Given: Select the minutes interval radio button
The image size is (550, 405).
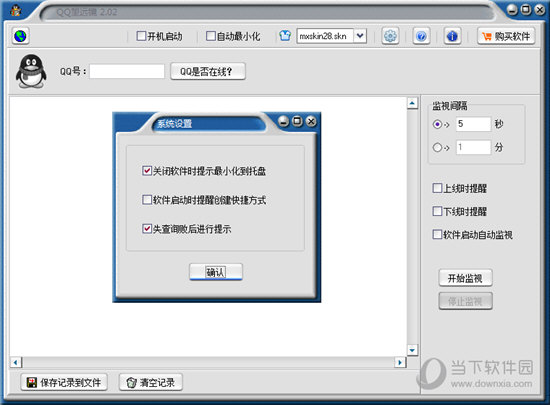Looking at the screenshot, I should tap(437, 147).
